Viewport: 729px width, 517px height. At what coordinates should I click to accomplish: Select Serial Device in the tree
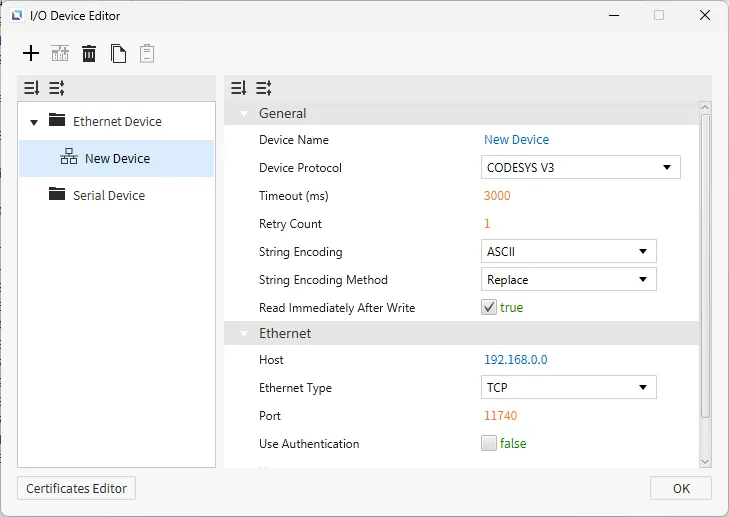108,196
